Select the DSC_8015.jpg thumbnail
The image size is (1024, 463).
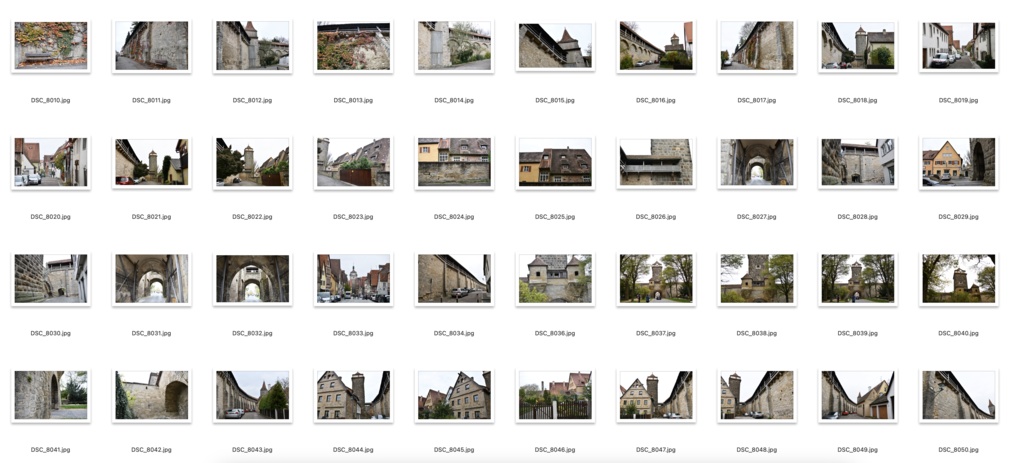(555, 46)
